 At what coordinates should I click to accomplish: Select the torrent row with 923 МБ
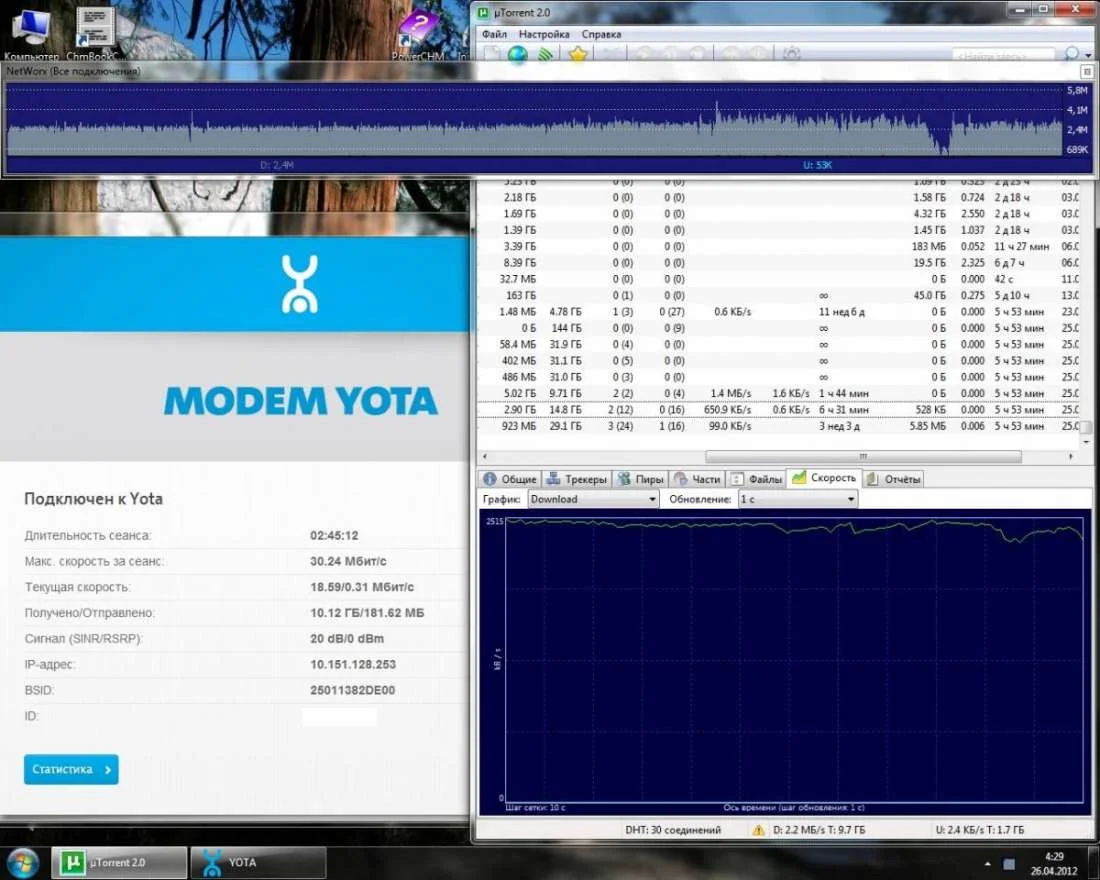[x=779, y=426]
